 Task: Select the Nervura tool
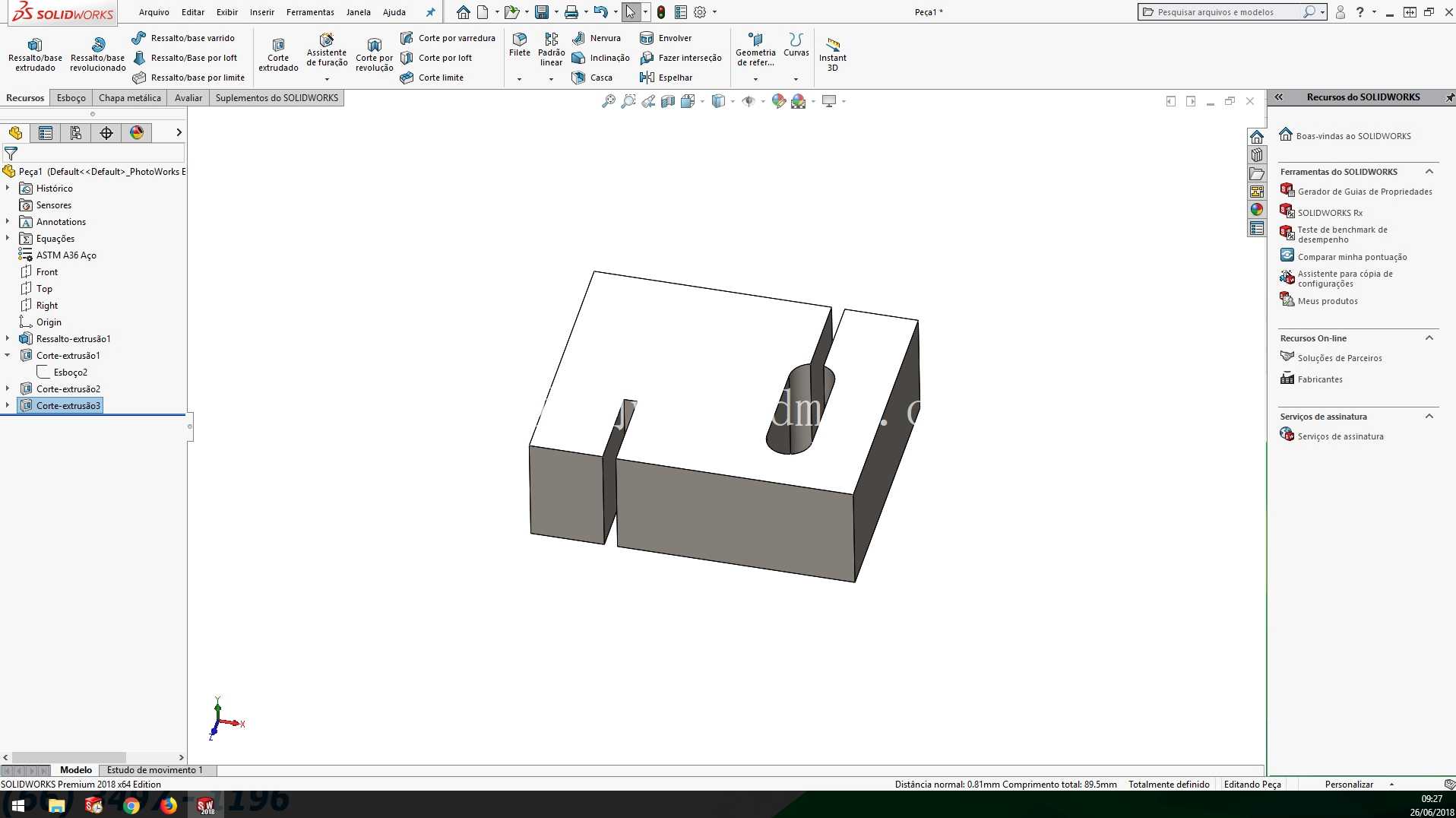[596, 38]
